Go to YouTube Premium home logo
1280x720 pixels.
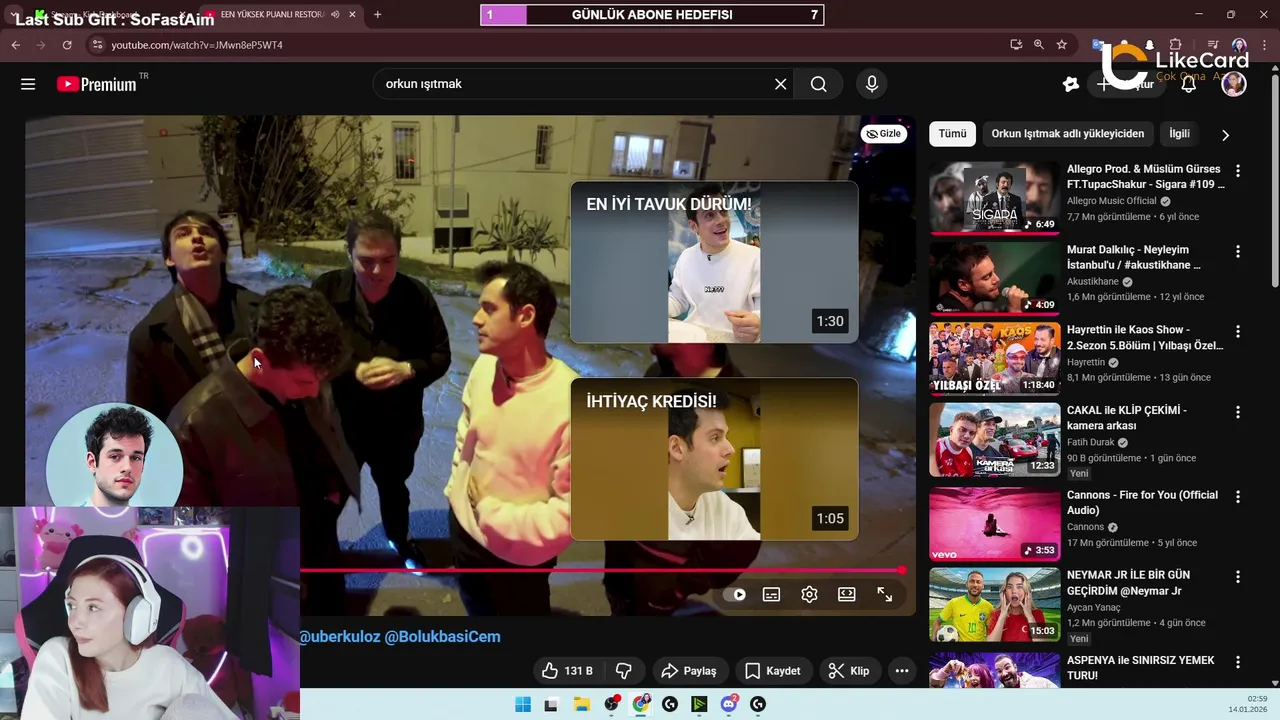click(x=96, y=84)
